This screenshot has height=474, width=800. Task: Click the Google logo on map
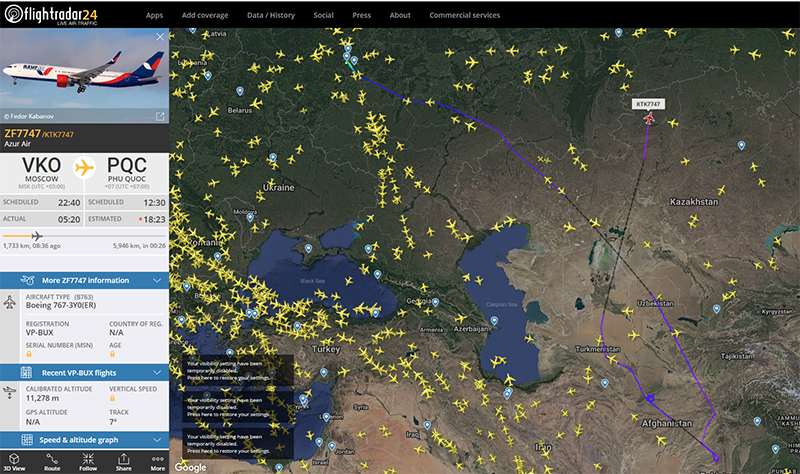(x=190, y=467)
